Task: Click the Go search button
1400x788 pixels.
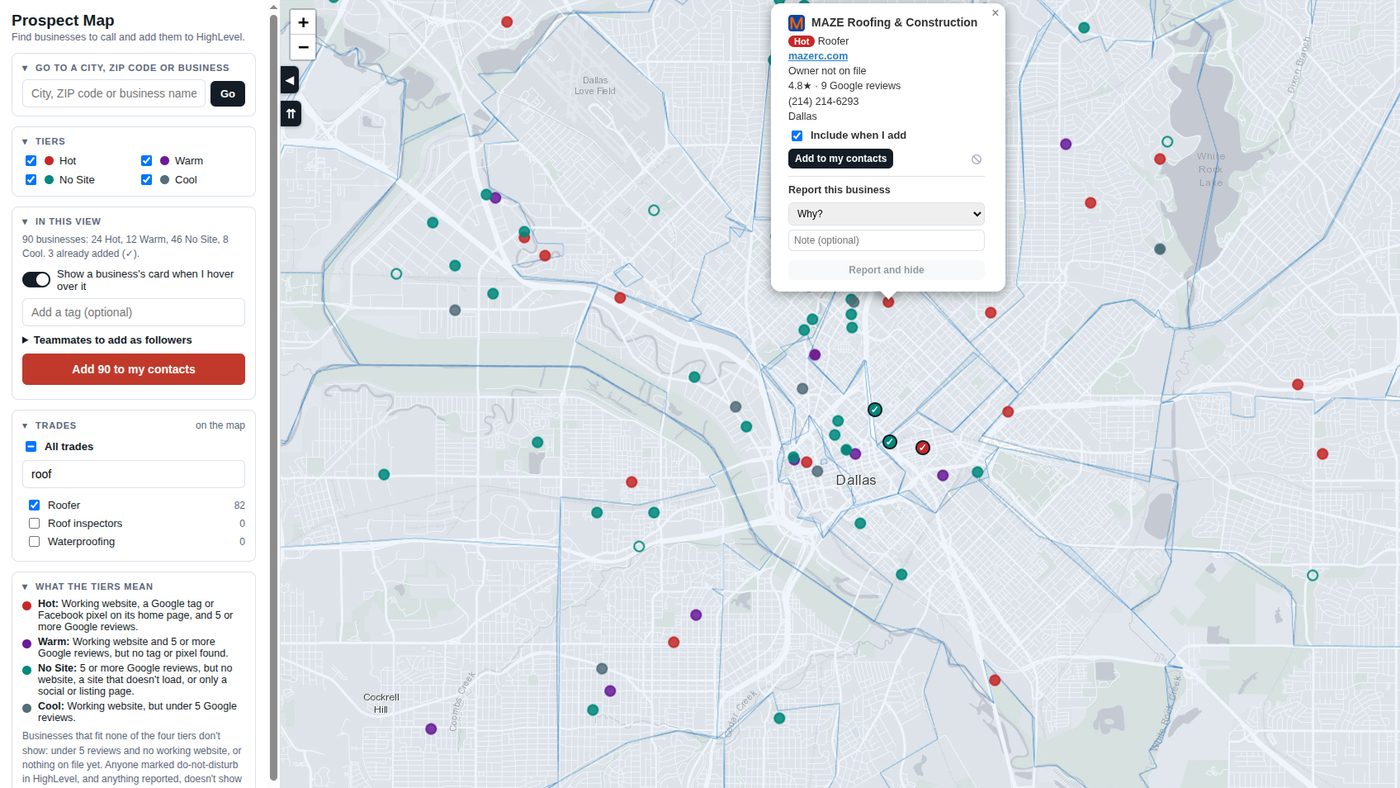Action: coord(227,93)
